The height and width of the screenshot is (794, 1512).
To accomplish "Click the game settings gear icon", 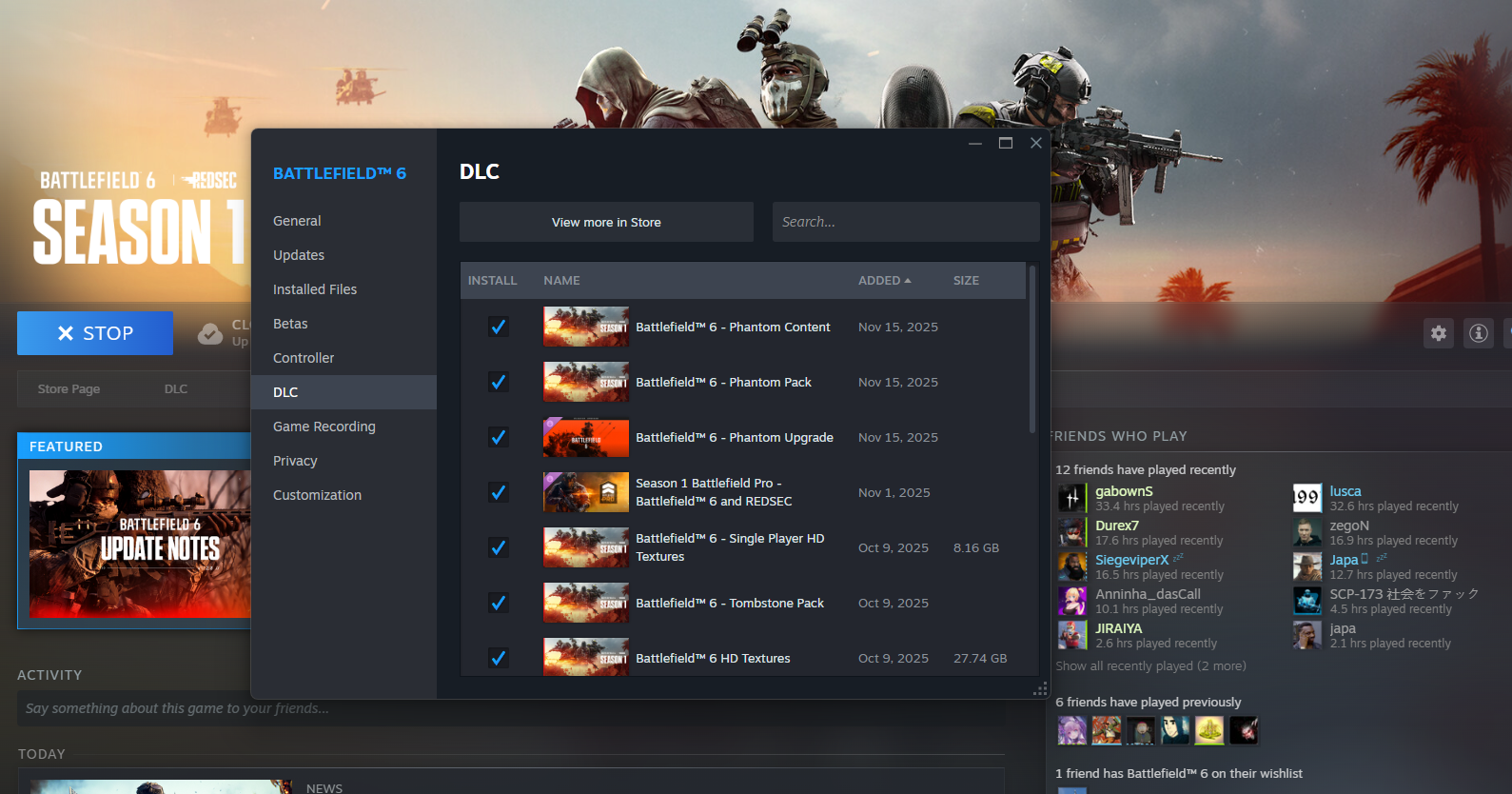I will coord(1438,333).
